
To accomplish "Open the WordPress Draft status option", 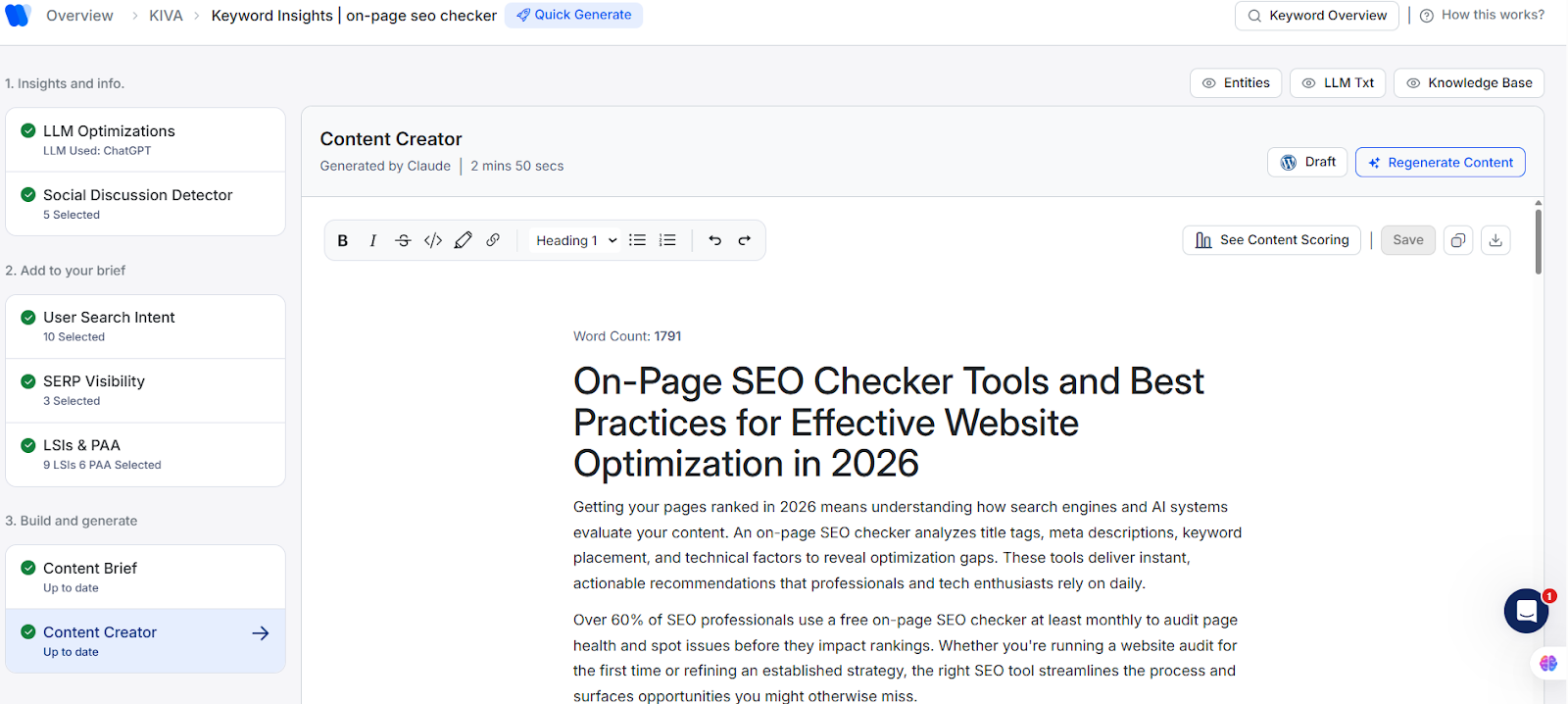I will pyautogui.click(x=1307, y=163).
